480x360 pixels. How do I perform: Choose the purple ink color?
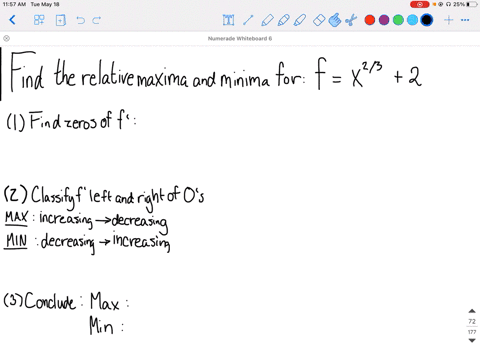384,20
